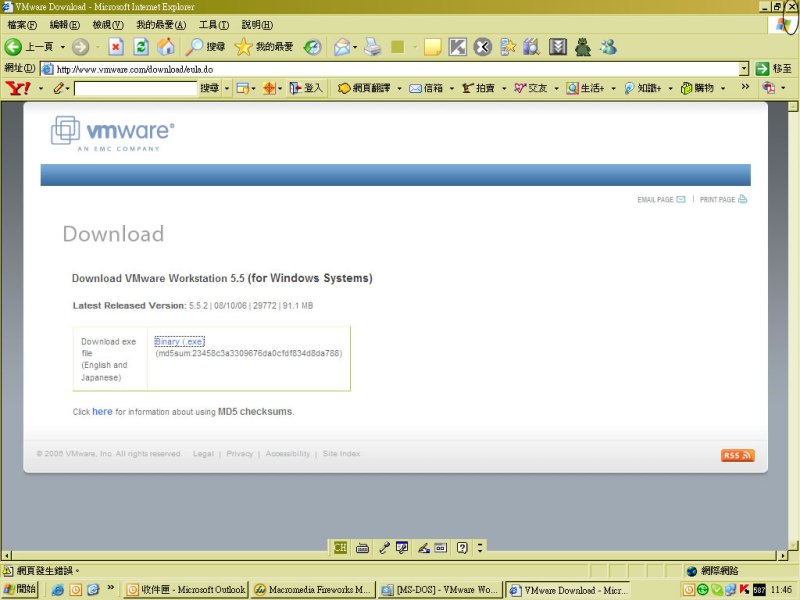
Task: Expand the 購物 dropdown arrow
Action: pos(723,89)
